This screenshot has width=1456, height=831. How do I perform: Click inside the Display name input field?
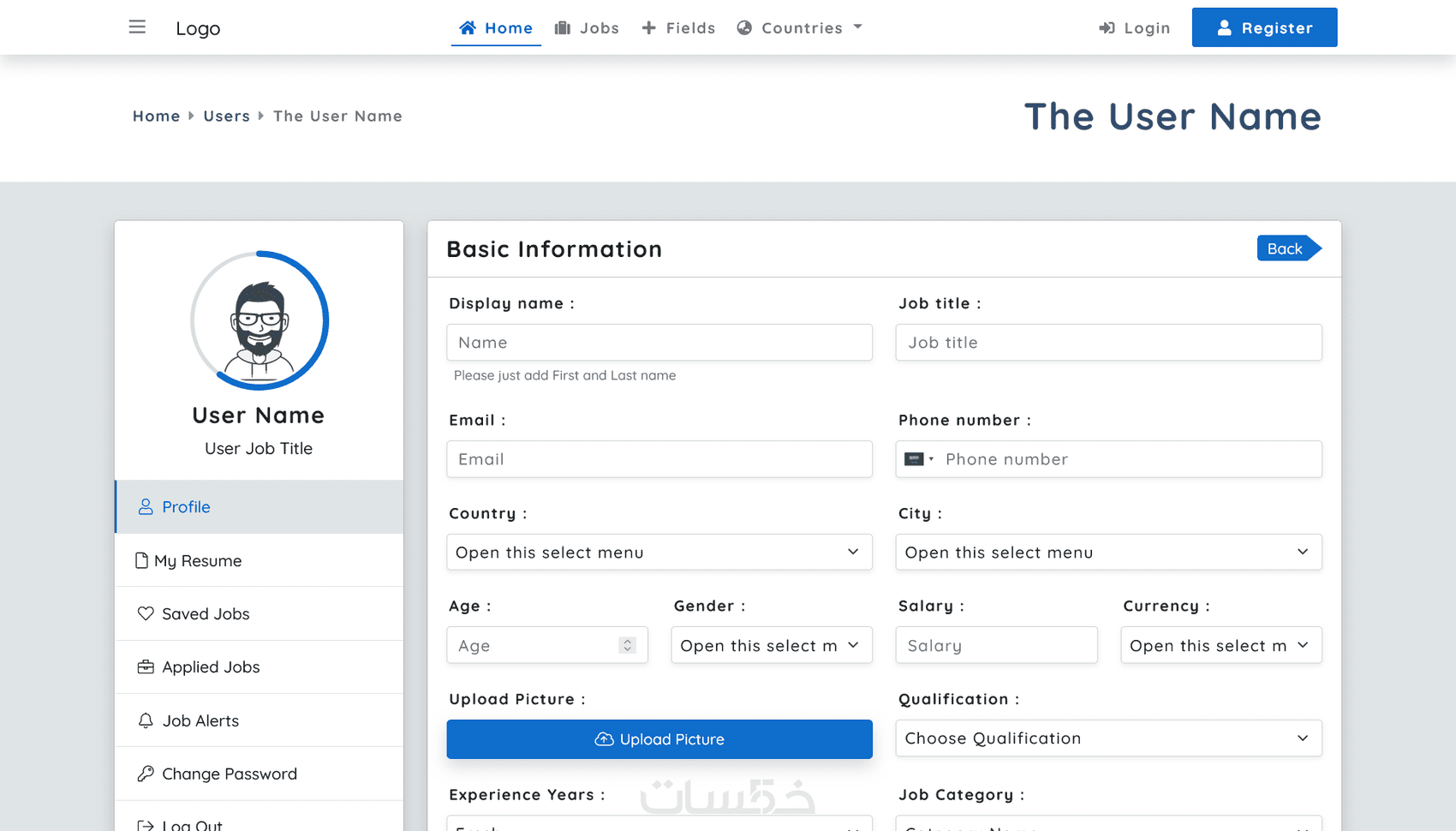pos(659,342)
